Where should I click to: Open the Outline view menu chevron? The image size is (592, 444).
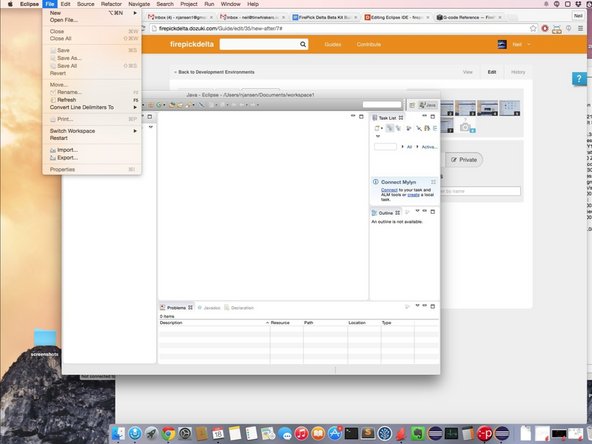coord(418,211)
